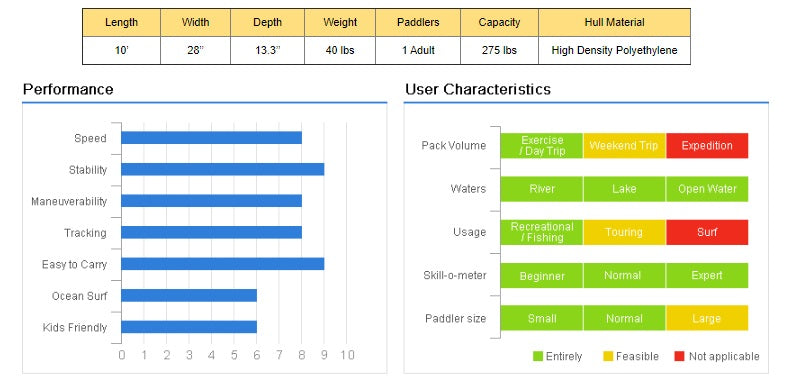Click the red Not applicable legend swatch

(x=680, y=356)
